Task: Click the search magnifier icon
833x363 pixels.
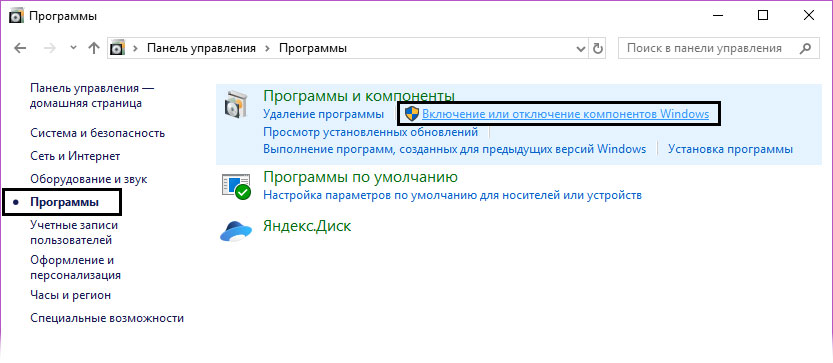Action: coord(805,48)
